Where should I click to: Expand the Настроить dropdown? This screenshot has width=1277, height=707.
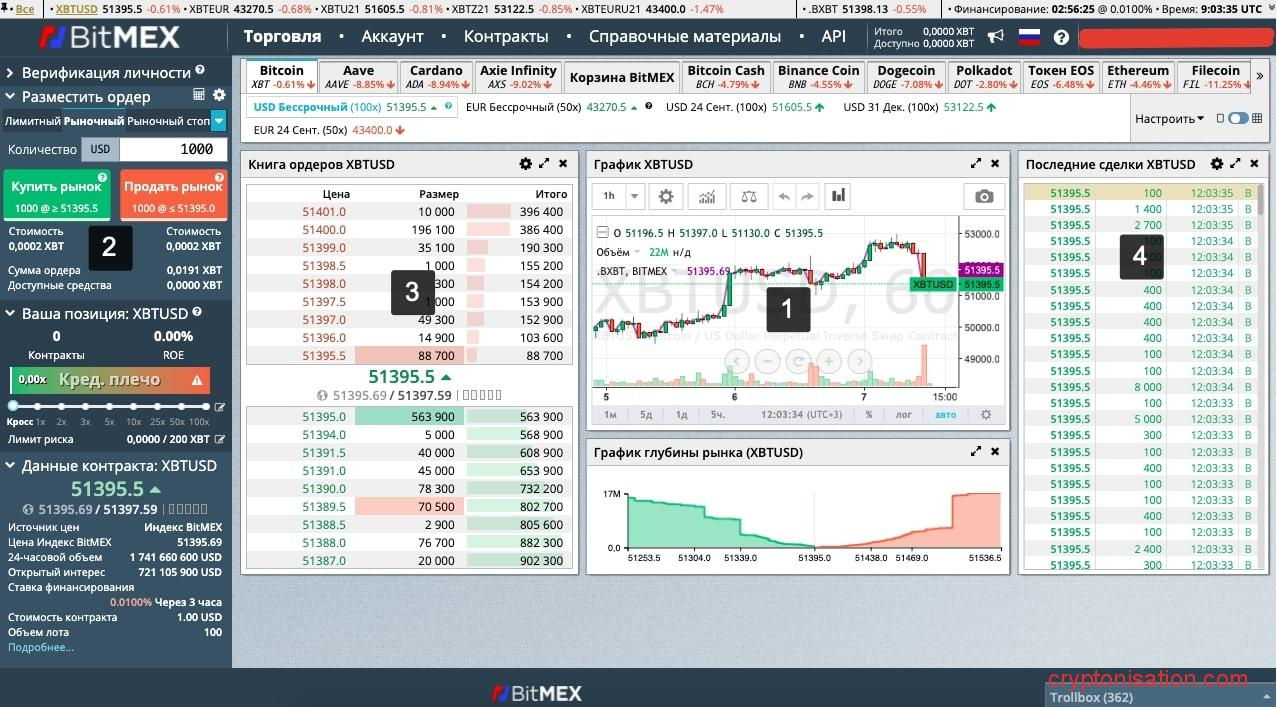click(1169, 118)
